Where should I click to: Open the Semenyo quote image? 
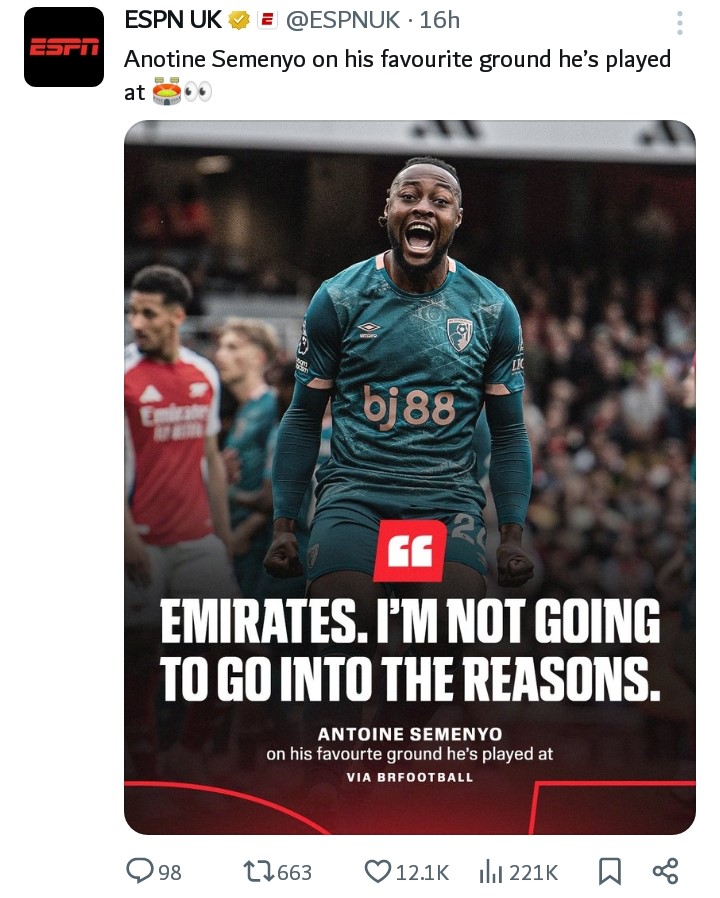[x=410, y=477]
